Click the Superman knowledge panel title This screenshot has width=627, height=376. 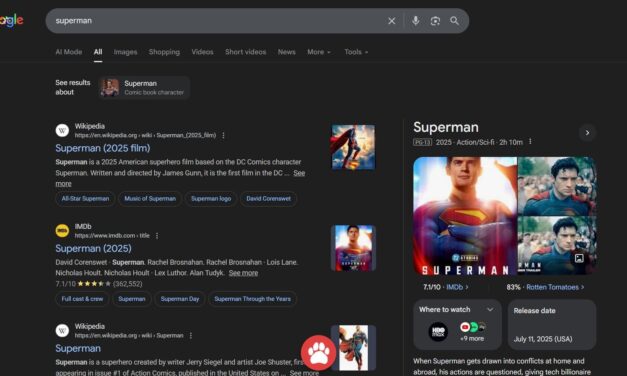click(x=446, y=127)
